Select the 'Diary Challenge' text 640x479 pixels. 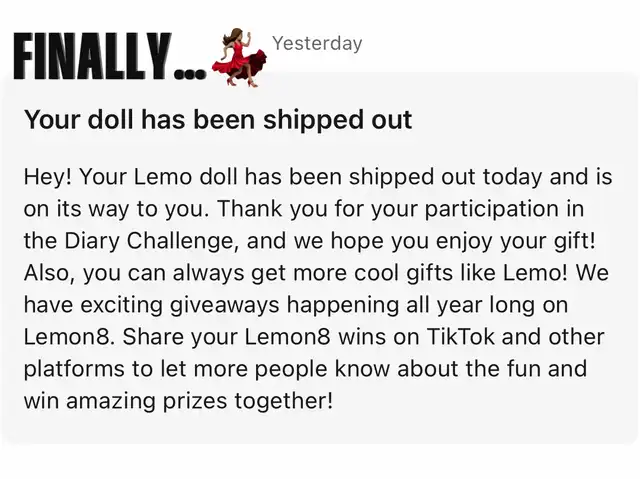coord(149,241)
